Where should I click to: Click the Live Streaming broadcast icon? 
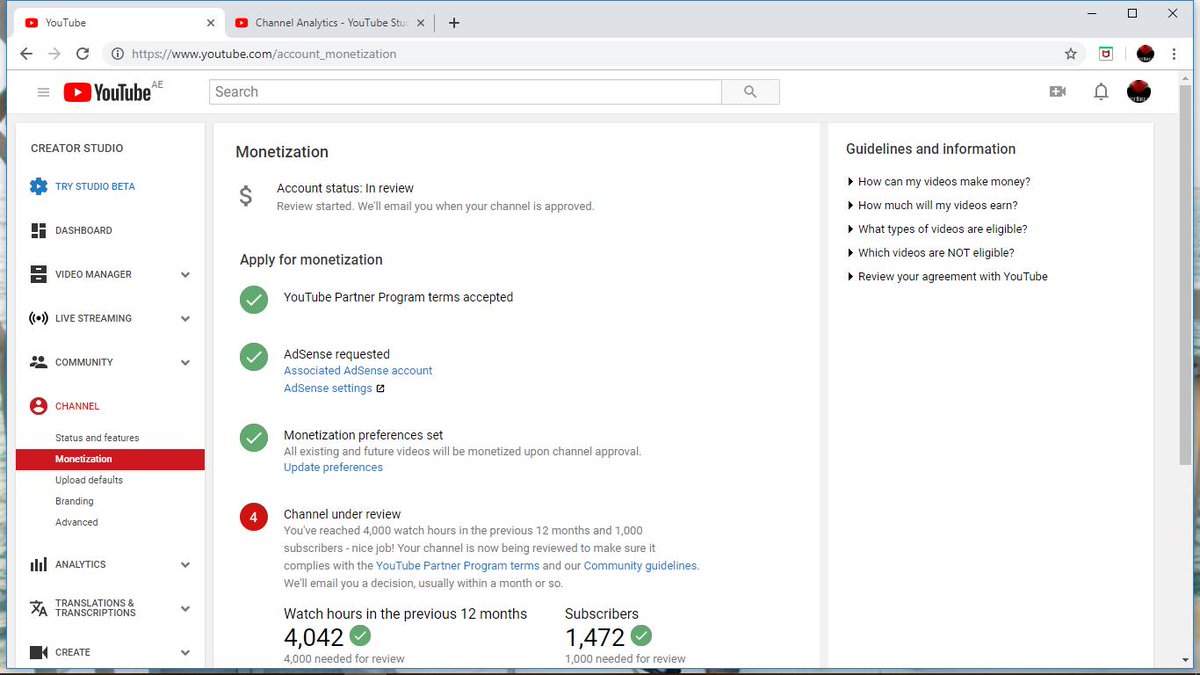point(38,318)
